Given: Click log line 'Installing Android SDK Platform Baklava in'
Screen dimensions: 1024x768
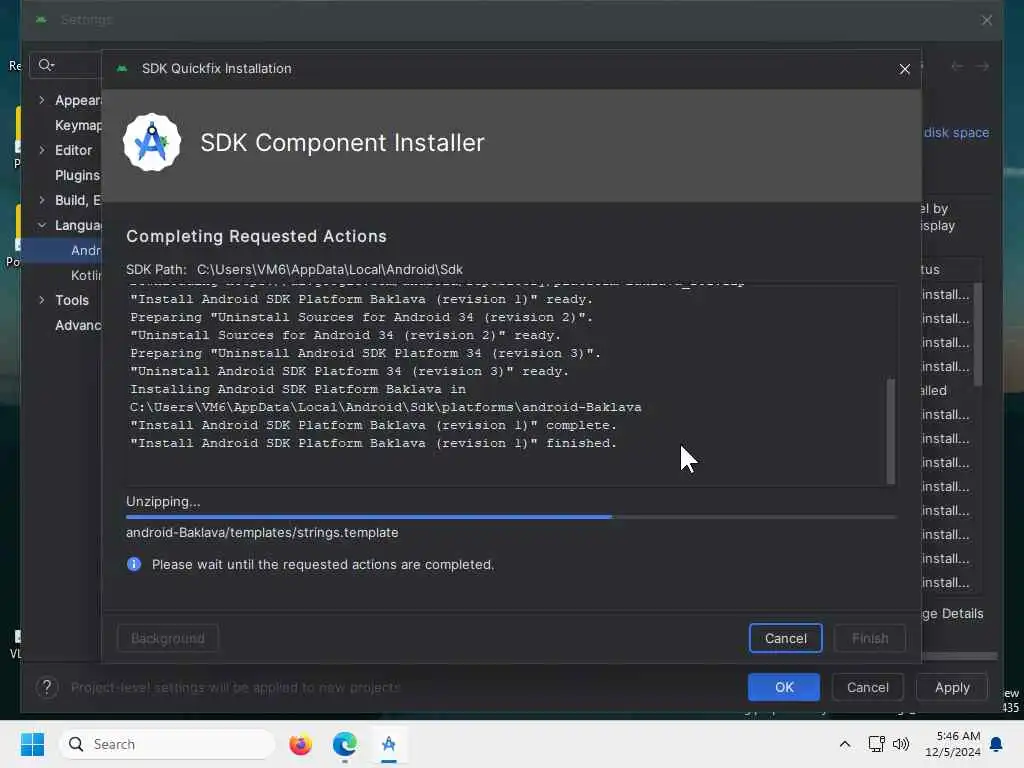Looking at the screenshot, I should (x=298, y=389).
